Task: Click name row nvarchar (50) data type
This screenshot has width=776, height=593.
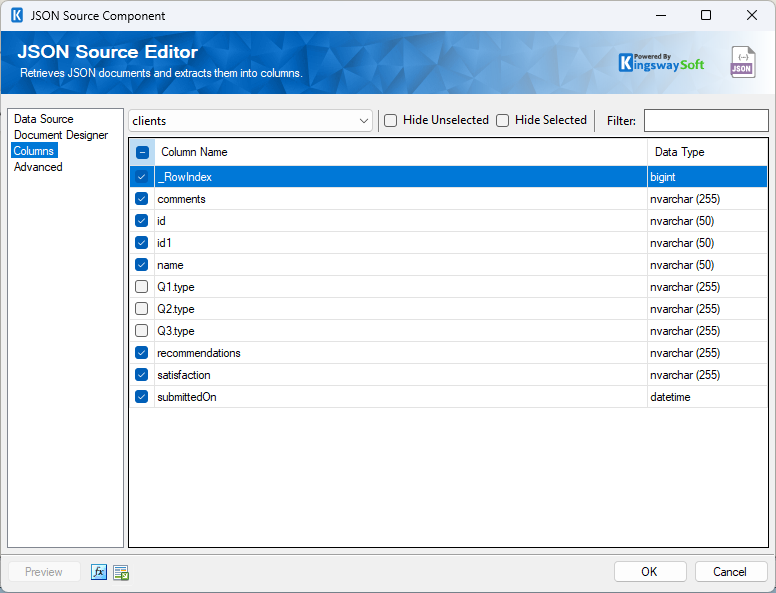Action: [x=707, y=265]
